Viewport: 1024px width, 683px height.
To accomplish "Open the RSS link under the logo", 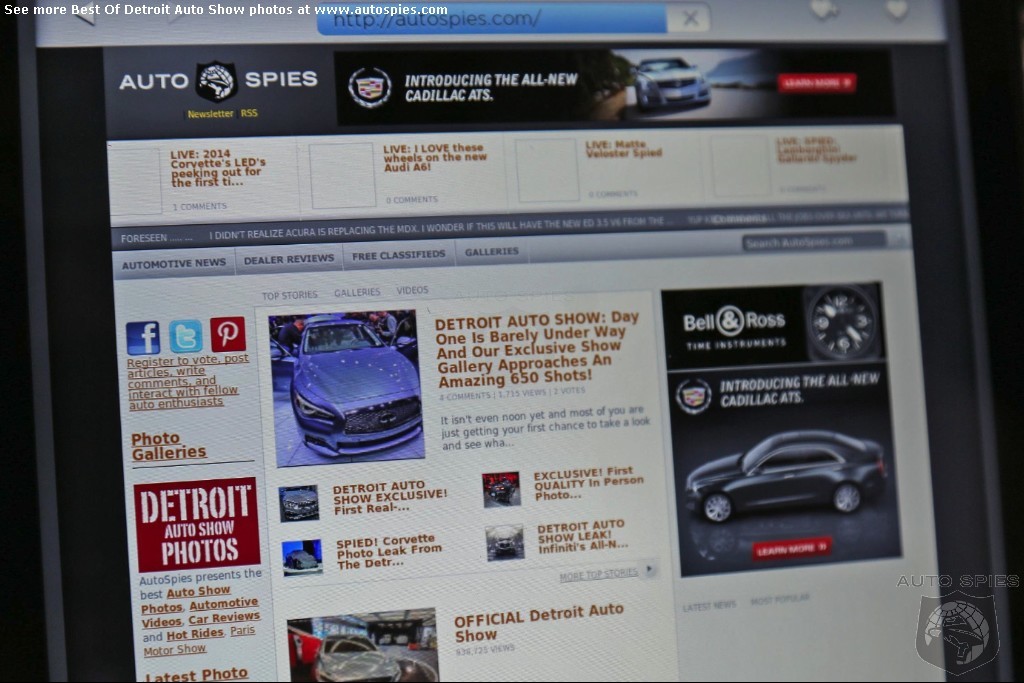I will 249,113.
